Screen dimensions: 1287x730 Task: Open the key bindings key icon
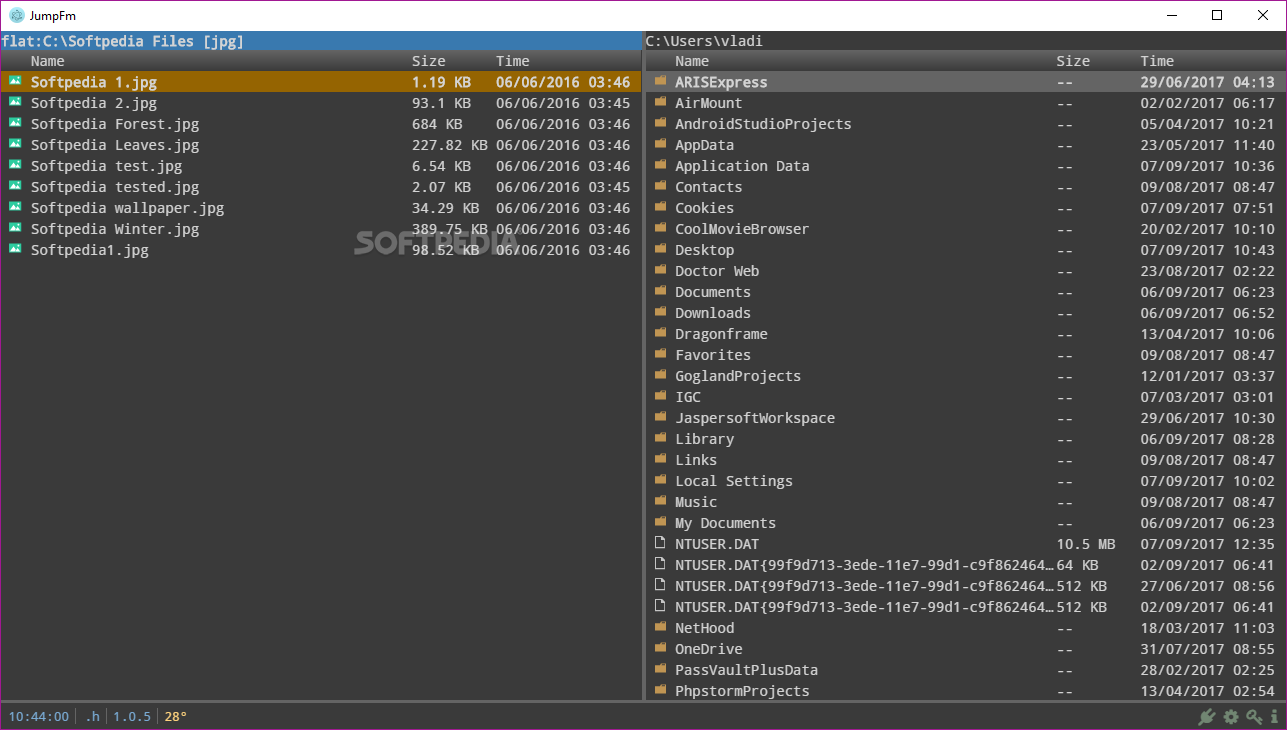pyautogui.click(x=1254, y=717)
